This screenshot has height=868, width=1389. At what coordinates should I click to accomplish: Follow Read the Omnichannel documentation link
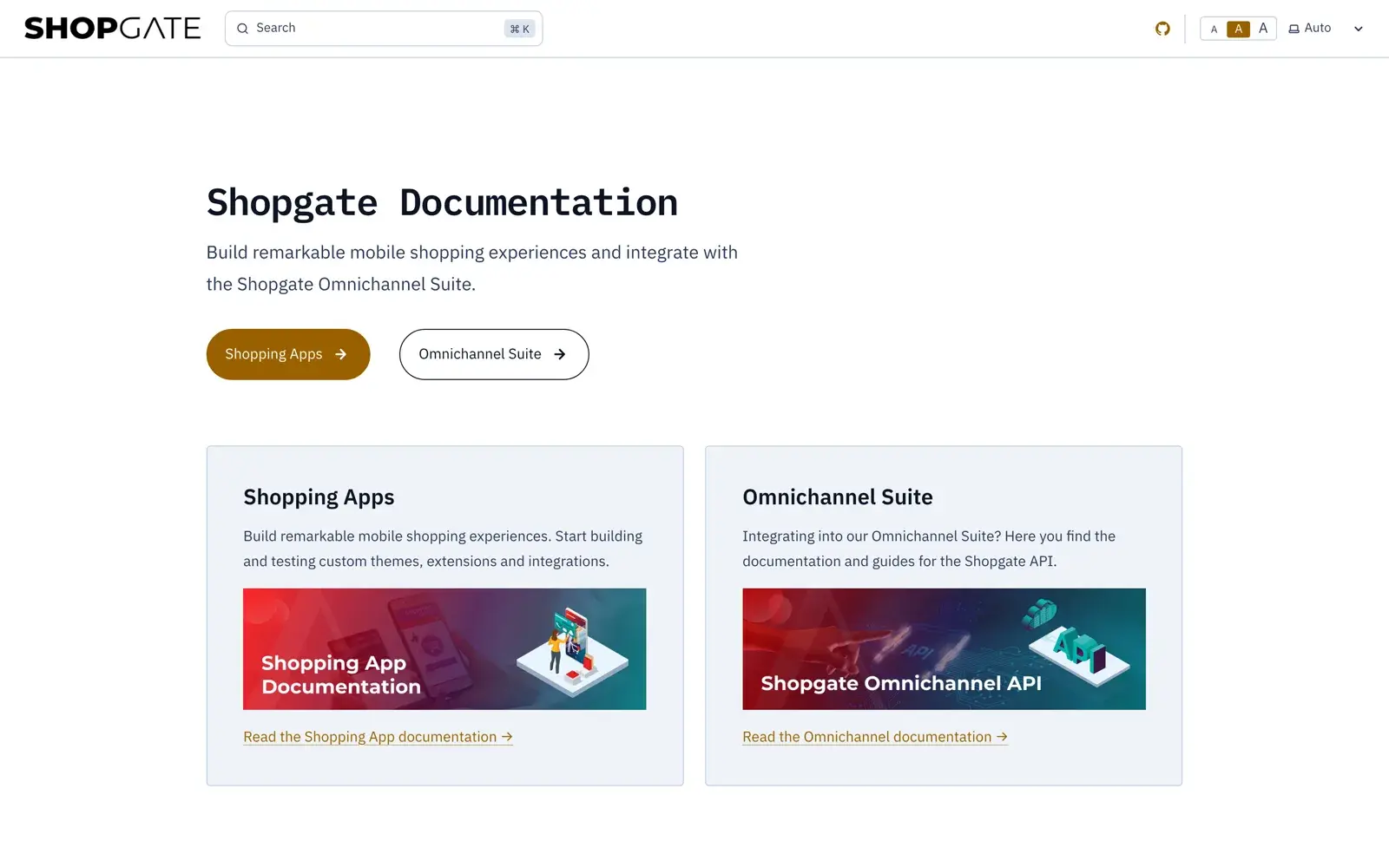[875, 737]
